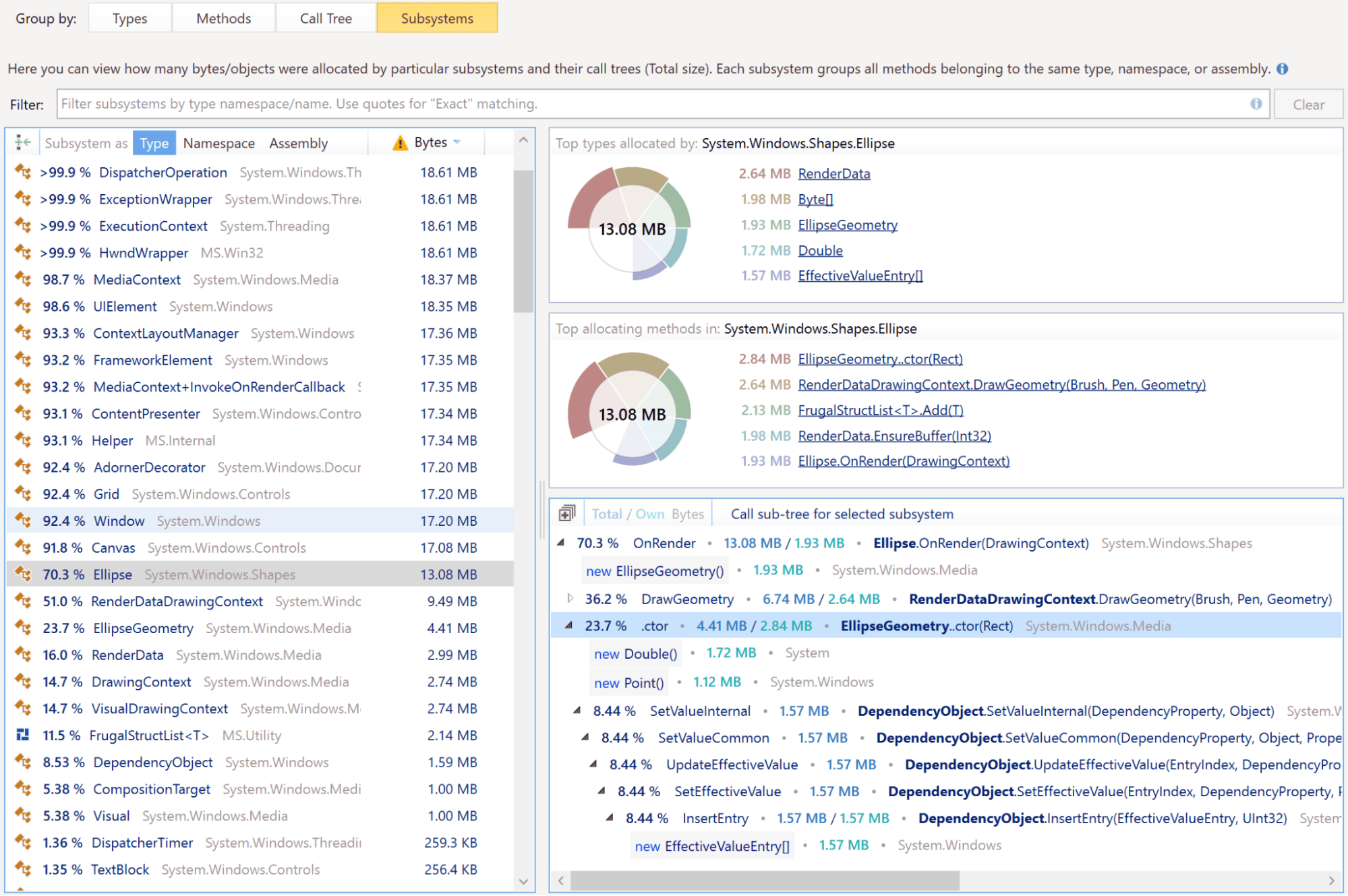Click the top types allocation donut chart

point(631,226)
